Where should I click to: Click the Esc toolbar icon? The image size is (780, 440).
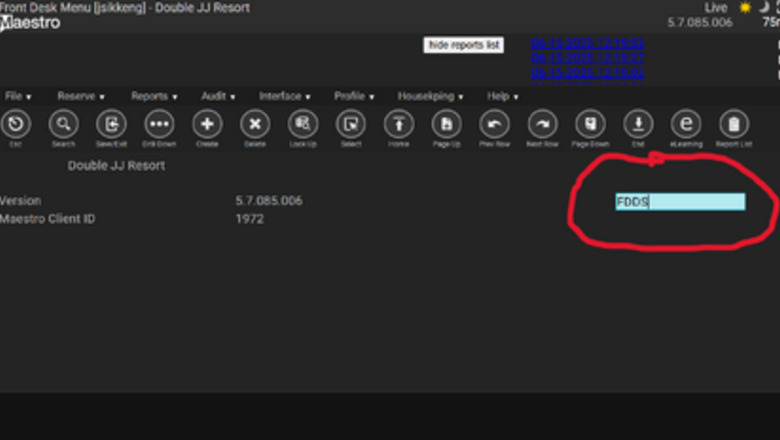[x=16, y=124]
